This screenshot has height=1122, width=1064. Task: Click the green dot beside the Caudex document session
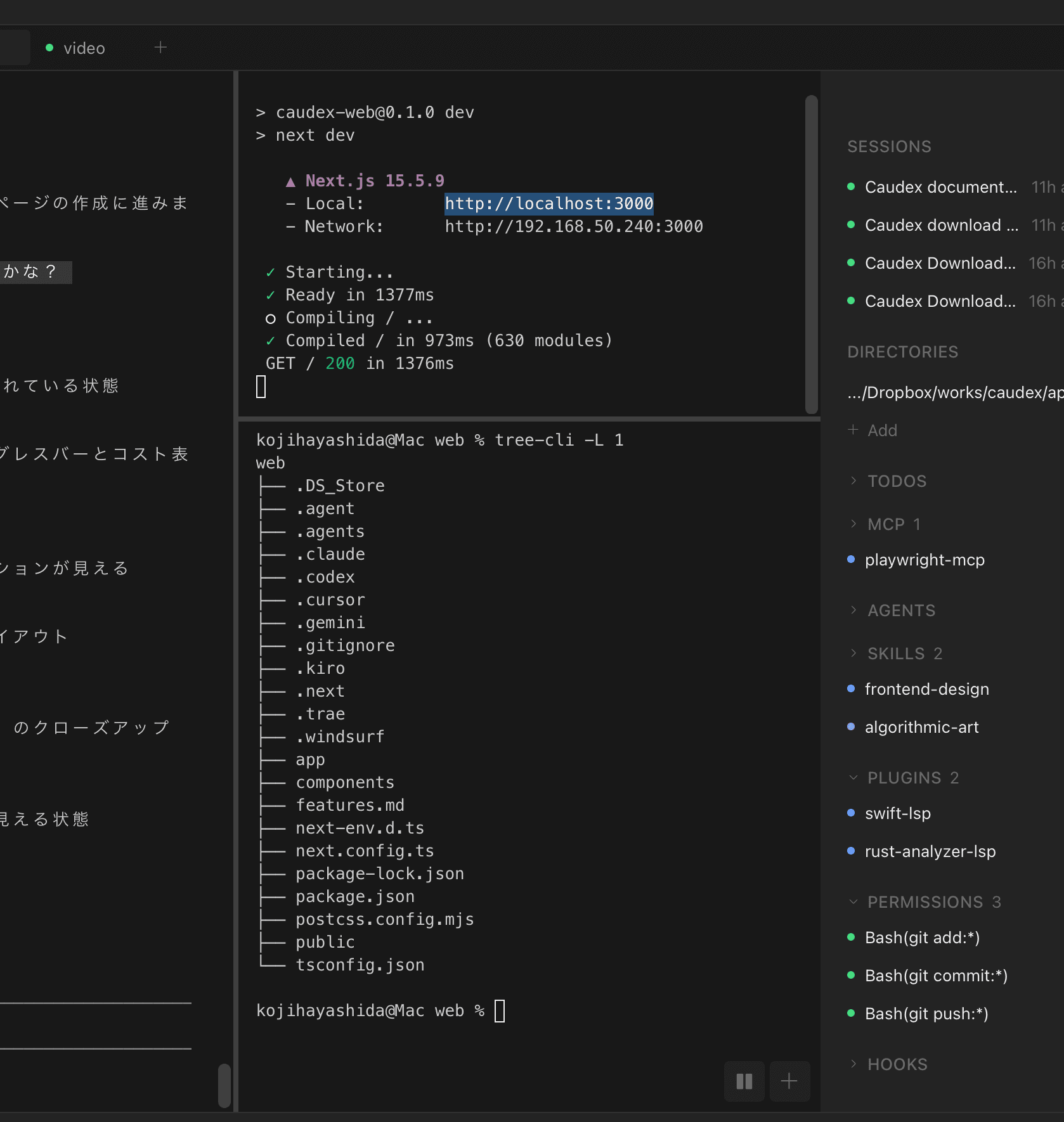(x=851, y=187)
